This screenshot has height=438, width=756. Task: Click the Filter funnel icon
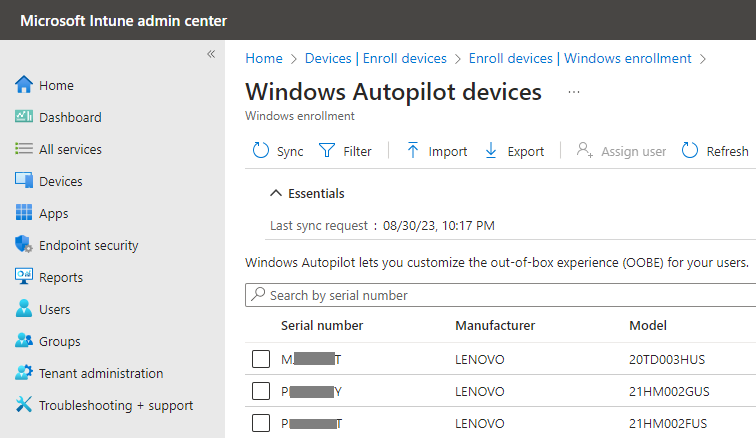click(326, 151)
